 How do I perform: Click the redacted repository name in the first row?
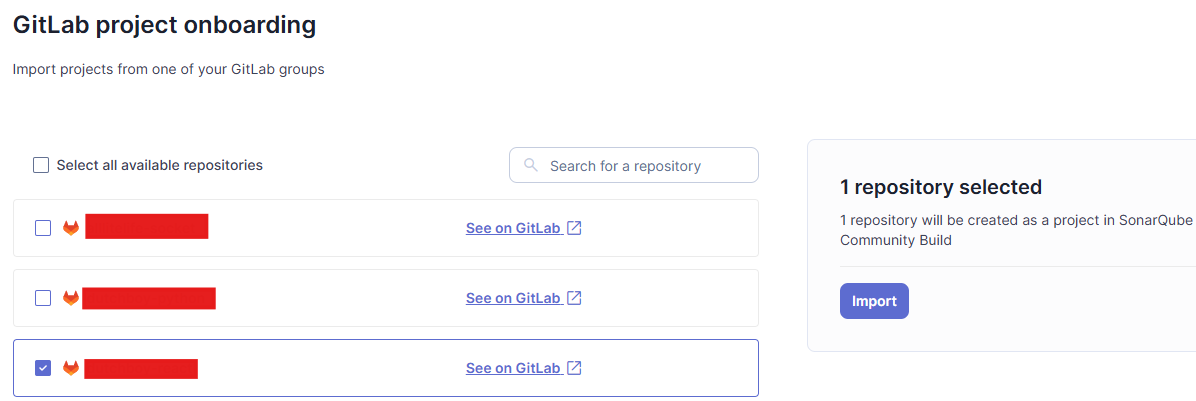[x=147, y=226]
